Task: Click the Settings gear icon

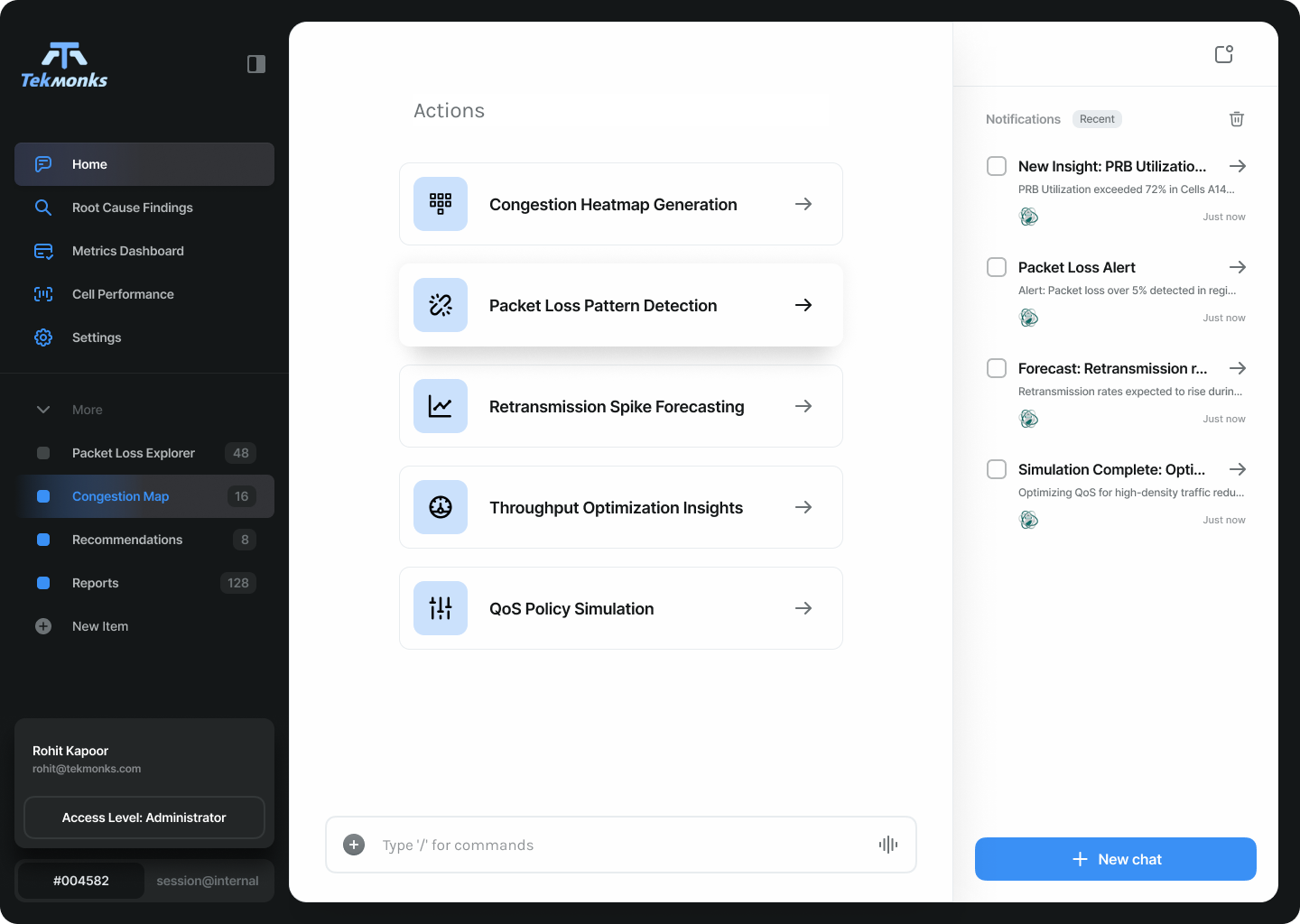Action: click(42, 337)
